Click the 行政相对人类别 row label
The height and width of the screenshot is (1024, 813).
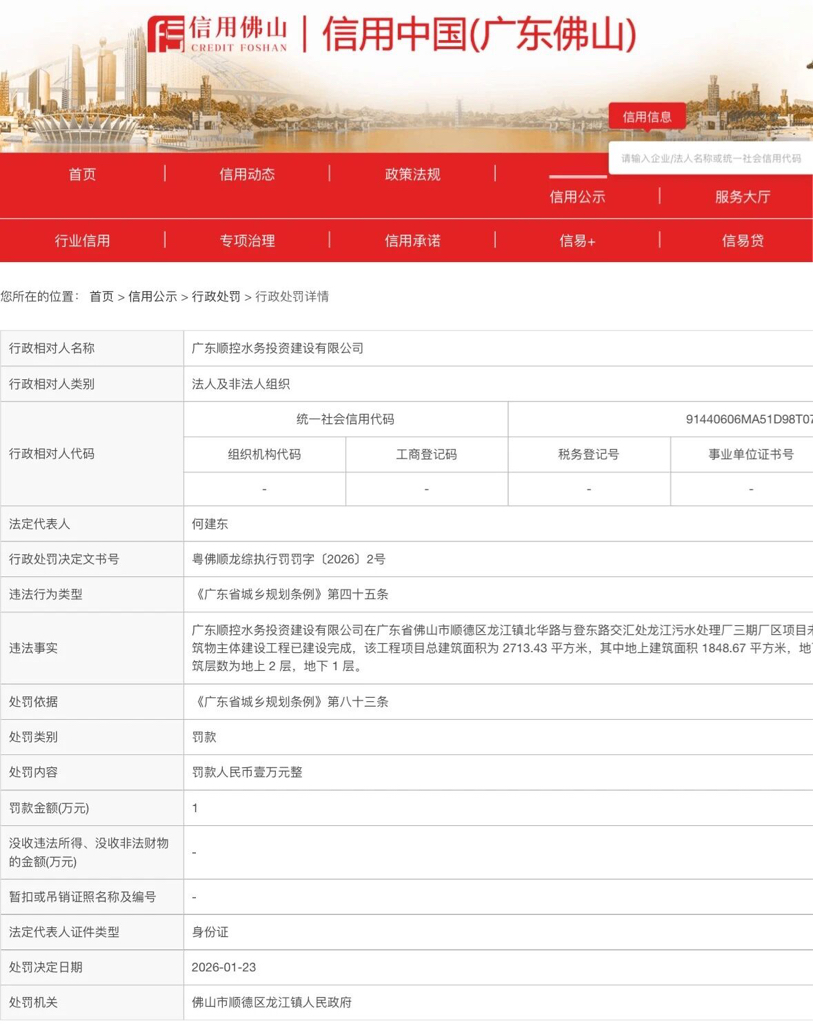click(x=52, y=384)
